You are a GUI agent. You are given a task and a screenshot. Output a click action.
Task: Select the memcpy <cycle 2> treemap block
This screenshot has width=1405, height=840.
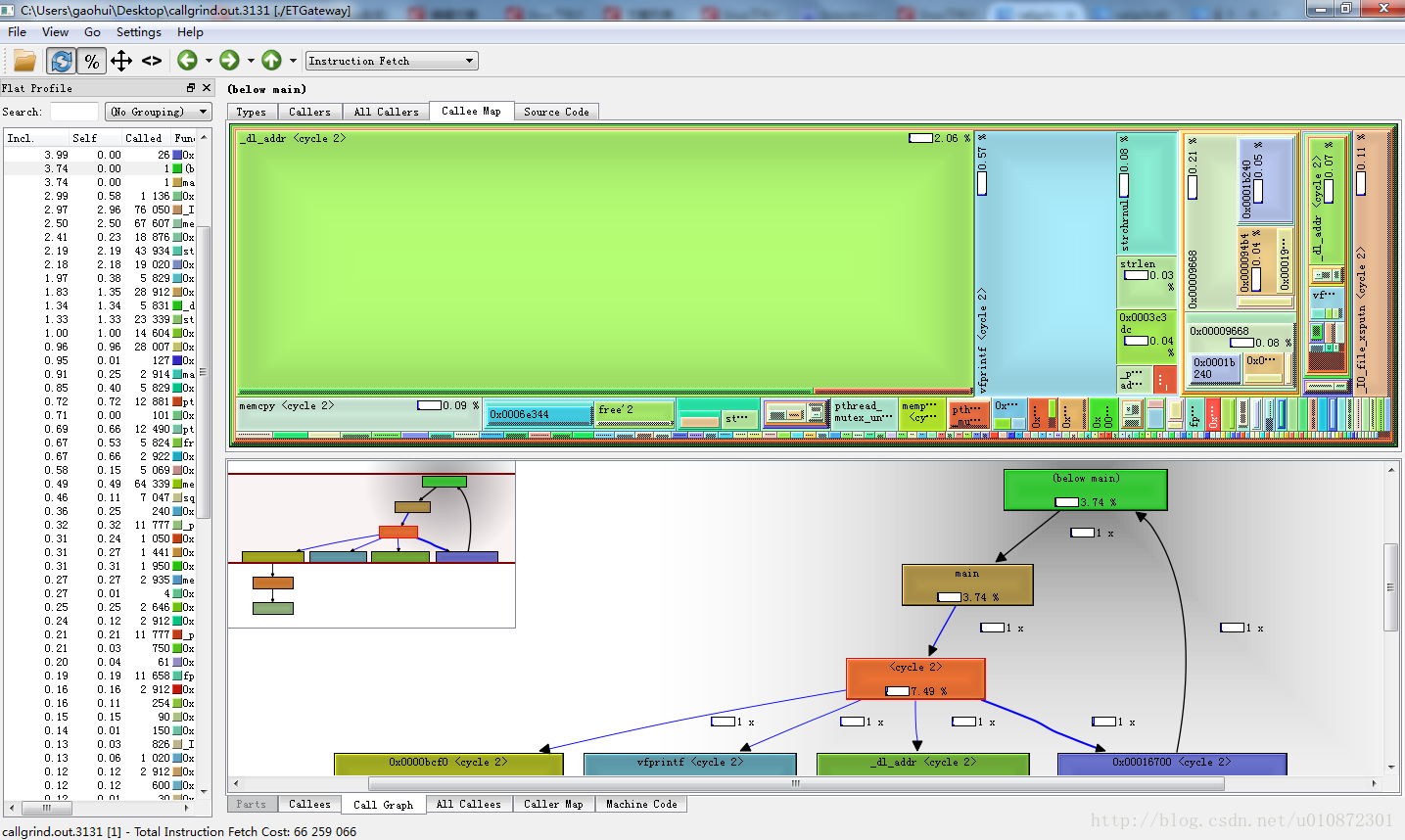point(359,412)
